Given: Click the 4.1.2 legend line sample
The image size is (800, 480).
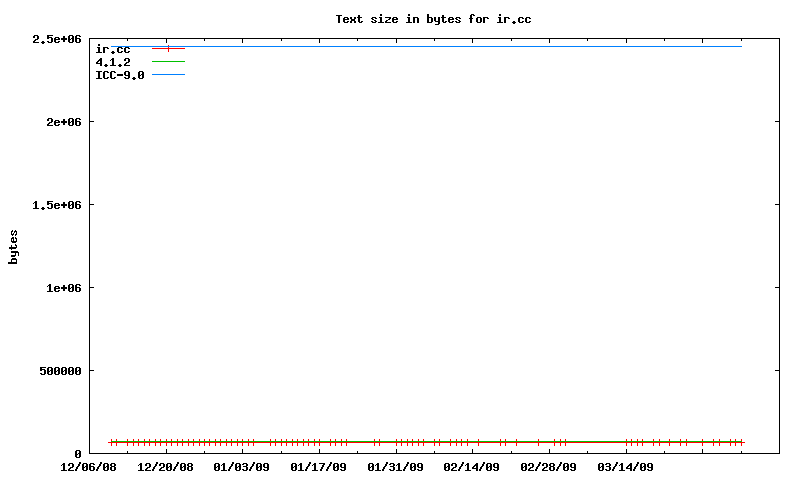Looking at the screenshot, I should (x=168, y=62).
